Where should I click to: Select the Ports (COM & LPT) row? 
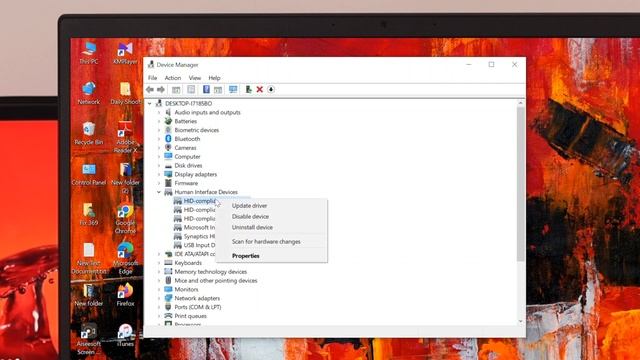click(193, 307)
